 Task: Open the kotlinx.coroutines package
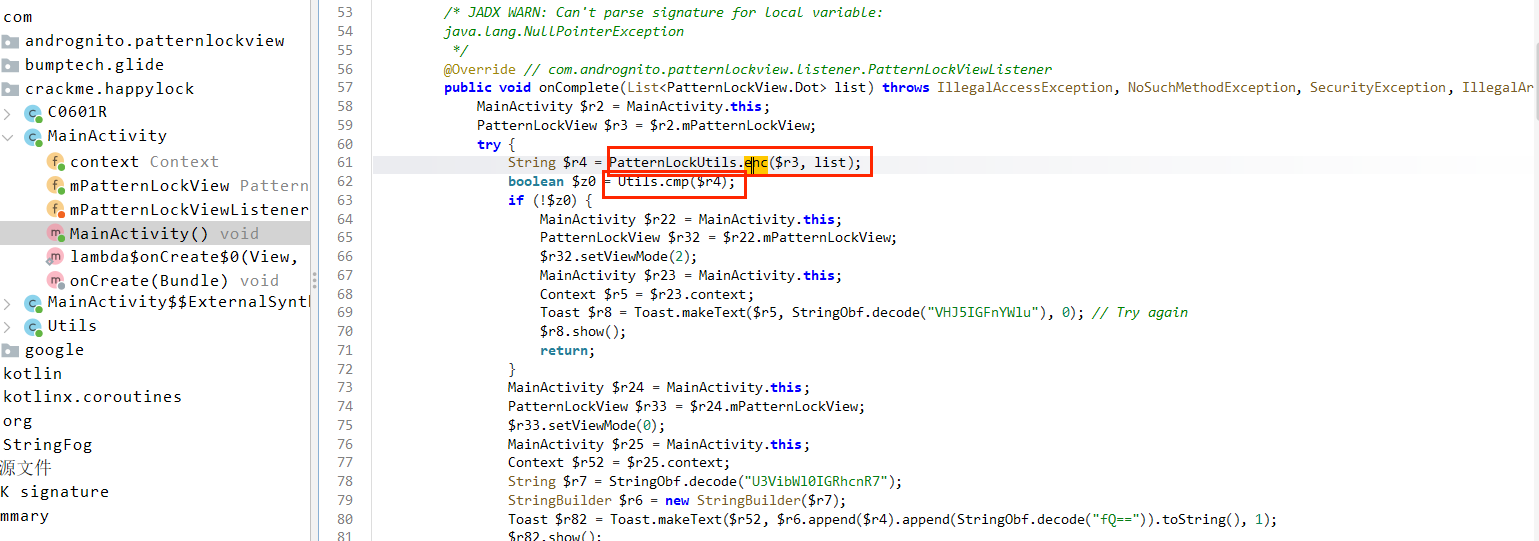click(x=92, y=397)
